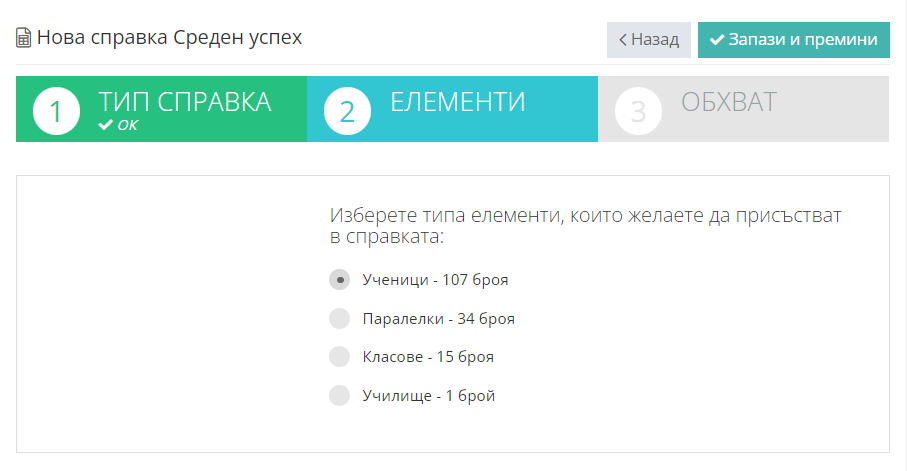Go back with the Назад button
The width and height of the screenshot is (907, 471).
[648, 40]
